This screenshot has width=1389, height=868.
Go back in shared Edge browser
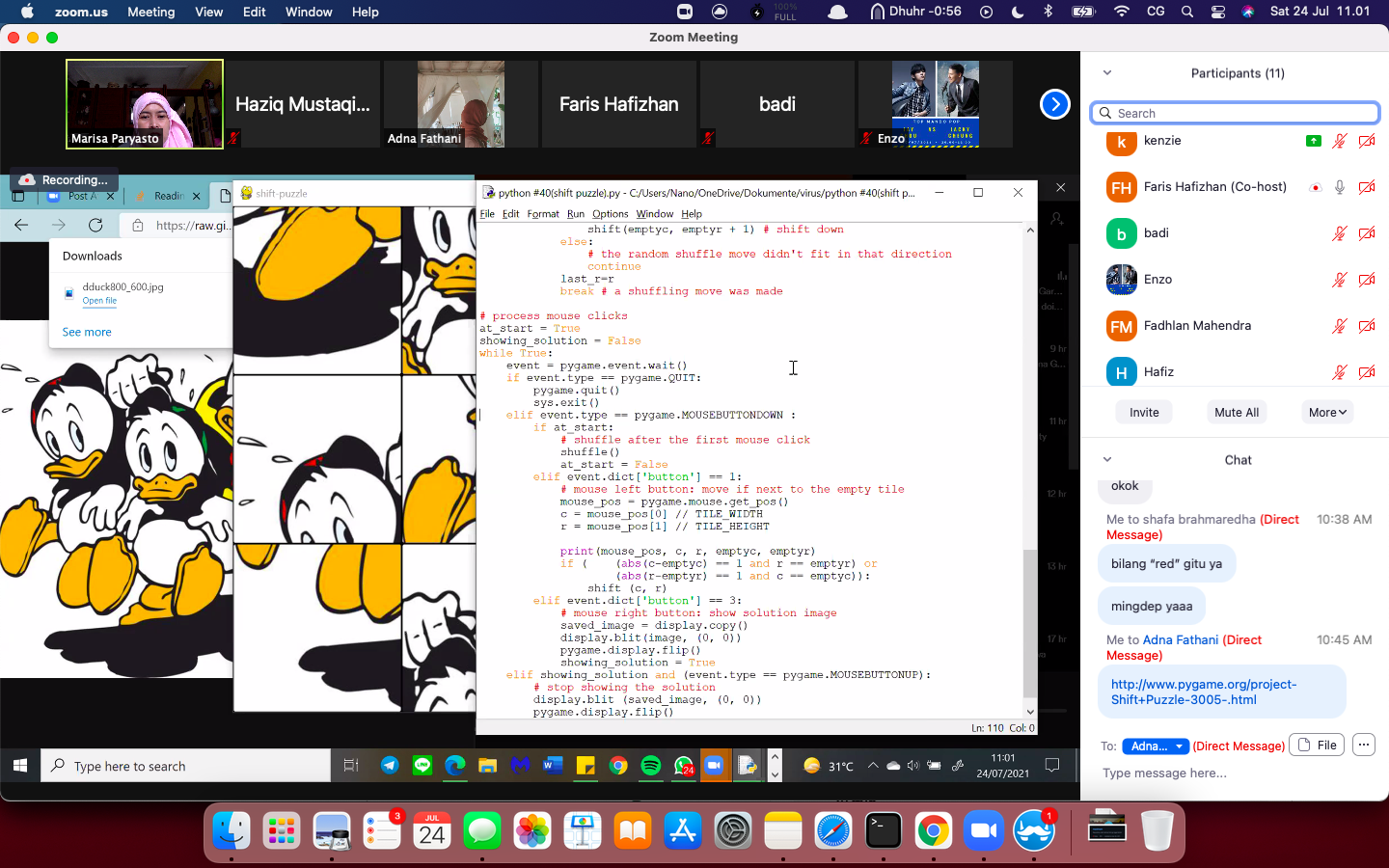coord(21,225)
